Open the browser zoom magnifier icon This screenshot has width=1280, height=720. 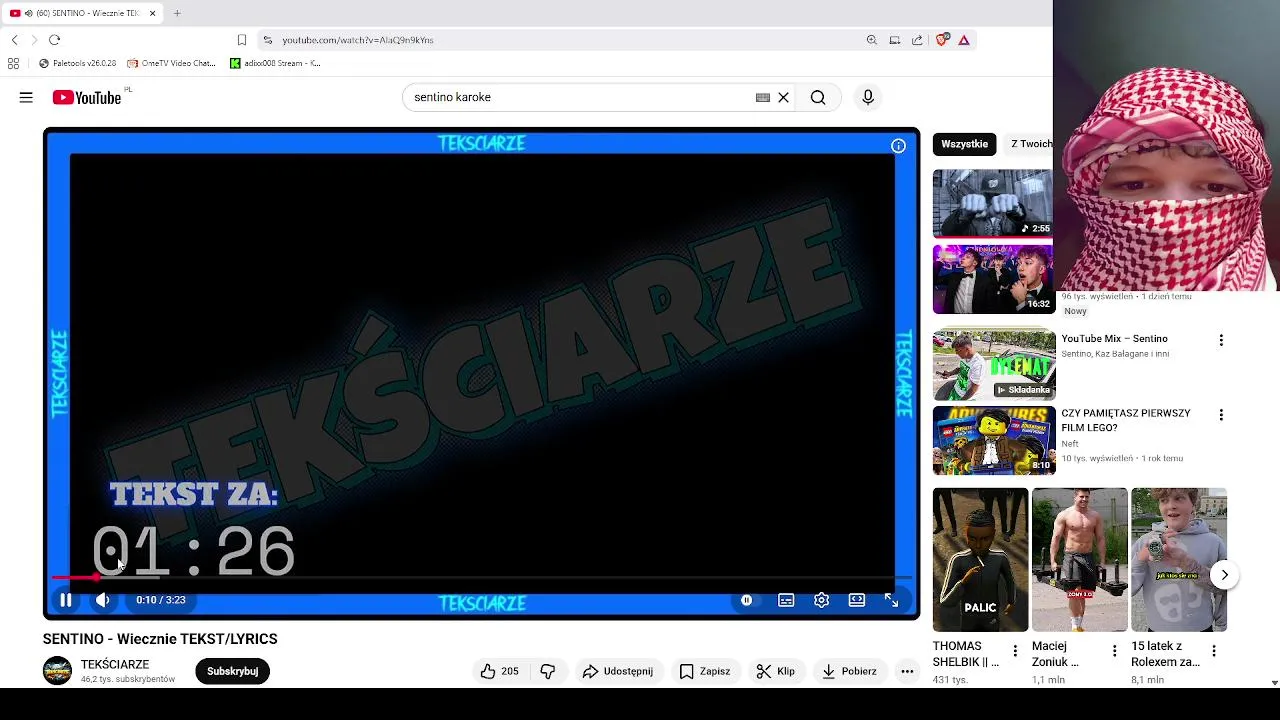point(872,40)
